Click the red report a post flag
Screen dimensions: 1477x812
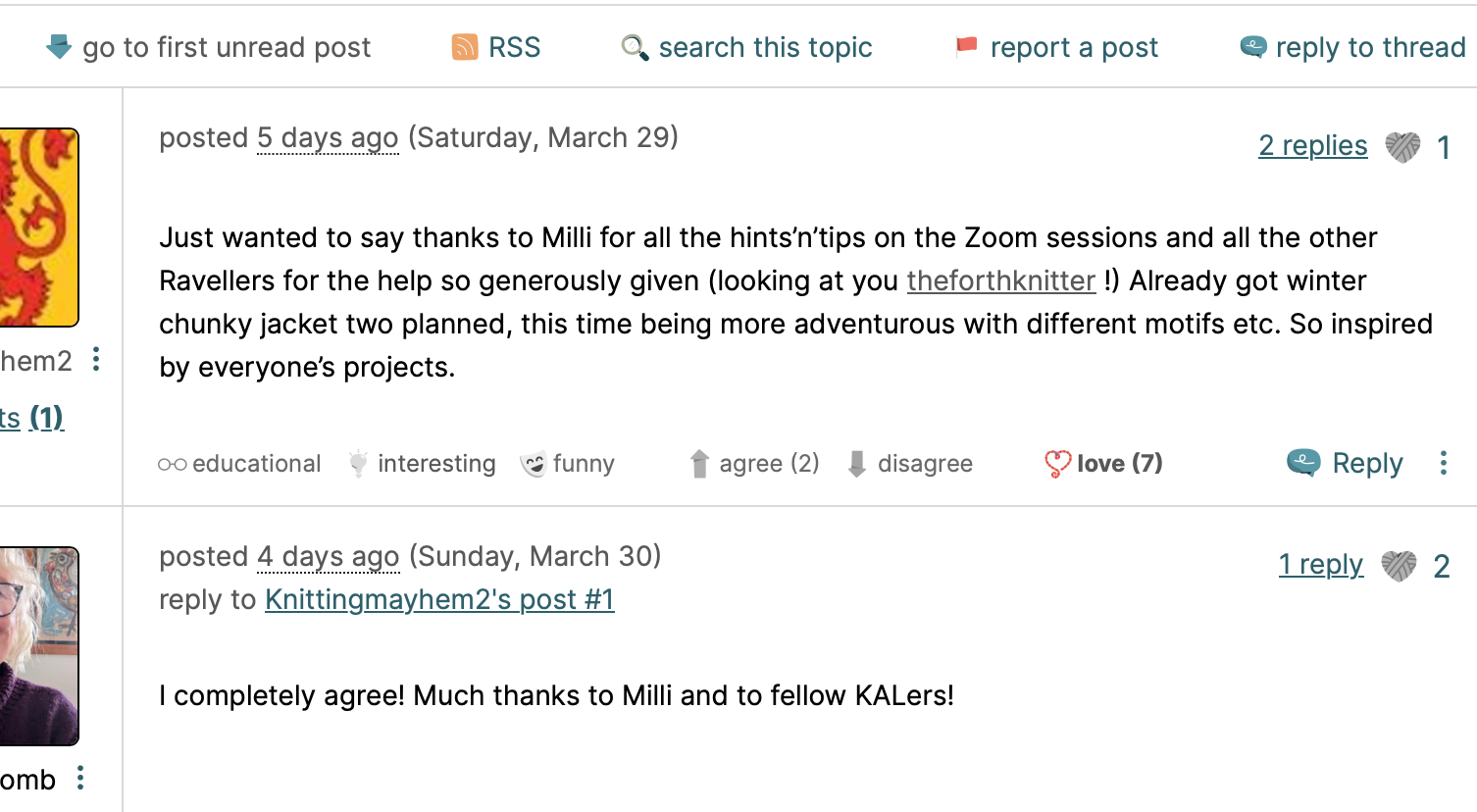pyautogui.click(x=967, y=46)
